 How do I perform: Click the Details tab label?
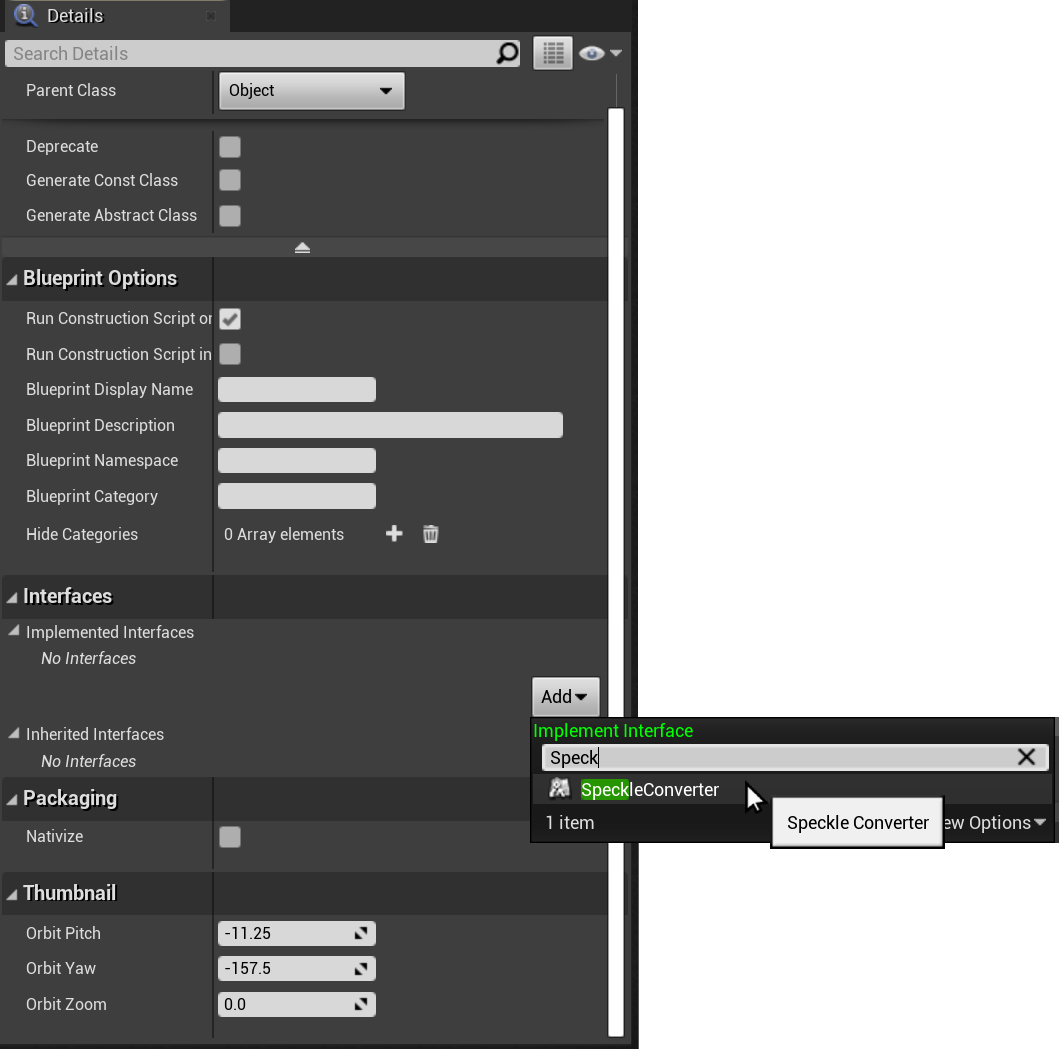tap(75, 16)
